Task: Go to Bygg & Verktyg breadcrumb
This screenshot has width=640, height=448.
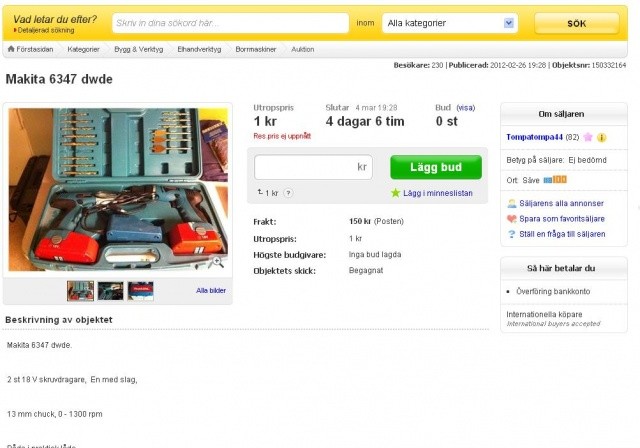Action: click(139, 49)
